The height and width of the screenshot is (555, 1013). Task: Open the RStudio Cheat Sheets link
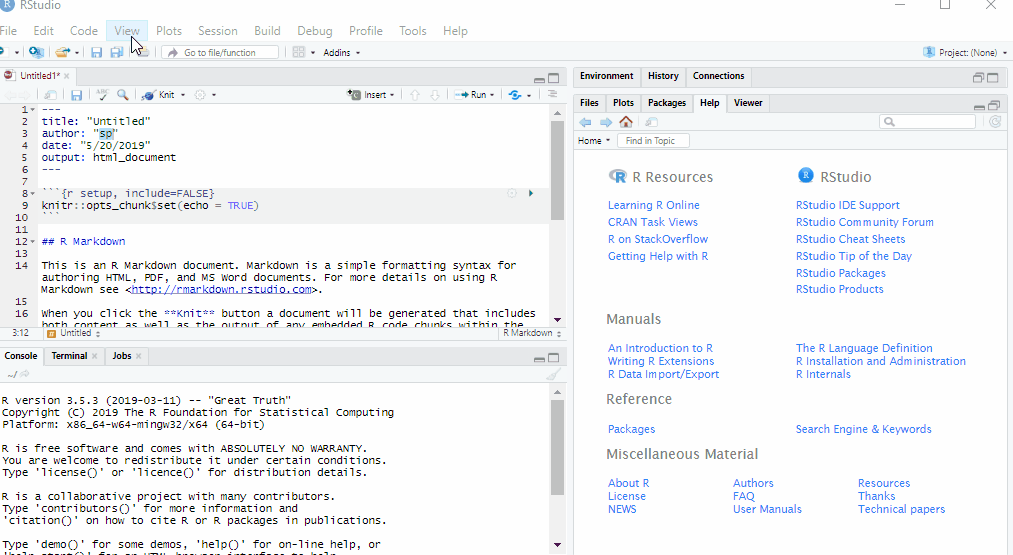point(850,239)
